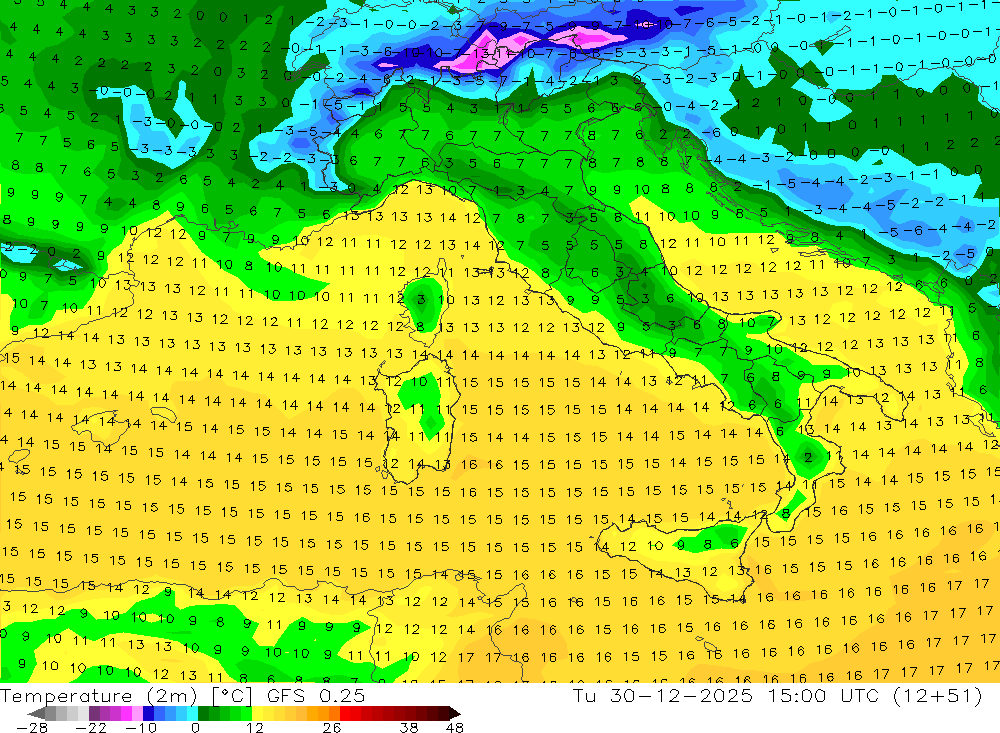Screen dimensions: 1000x733
Task: Pick the cyan legend swatch next to 0
Action: 192,713
